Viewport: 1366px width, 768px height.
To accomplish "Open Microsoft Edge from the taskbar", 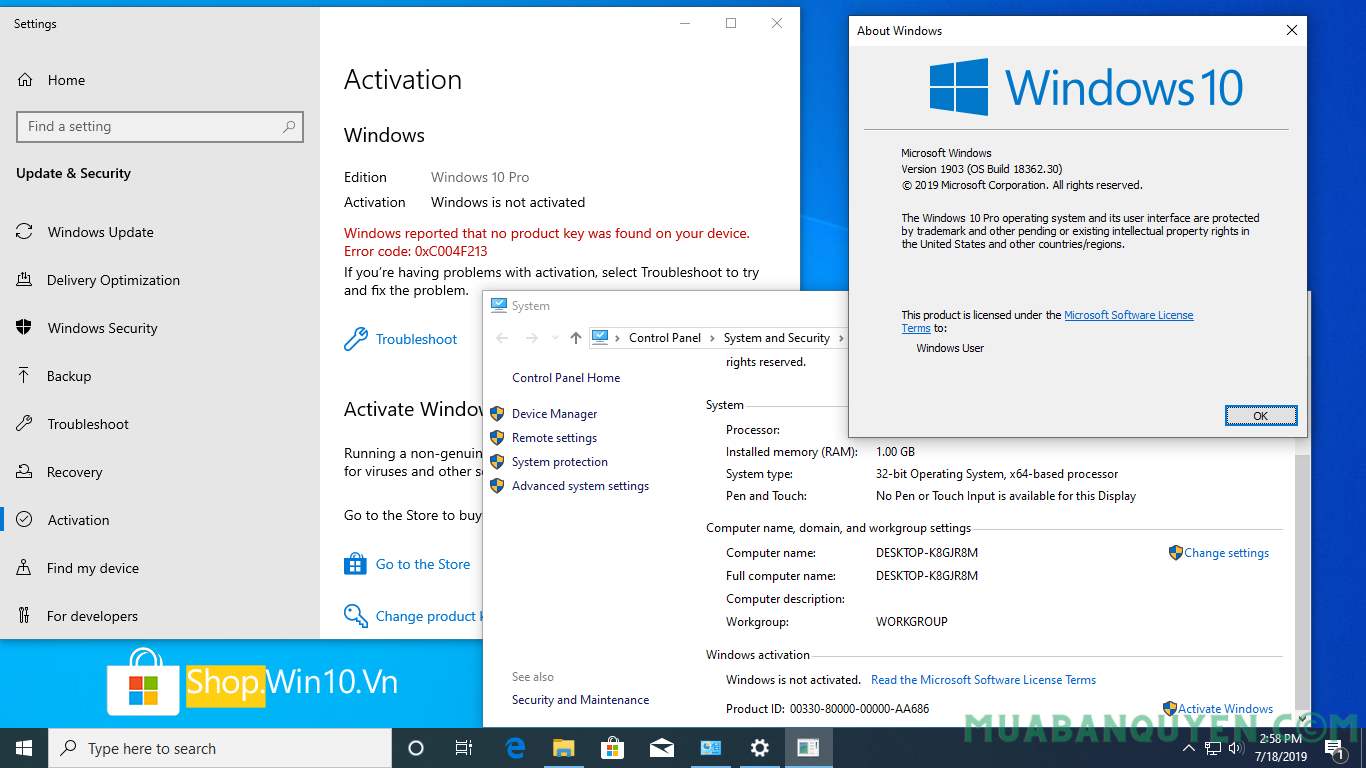I will (x=515, y=748).
